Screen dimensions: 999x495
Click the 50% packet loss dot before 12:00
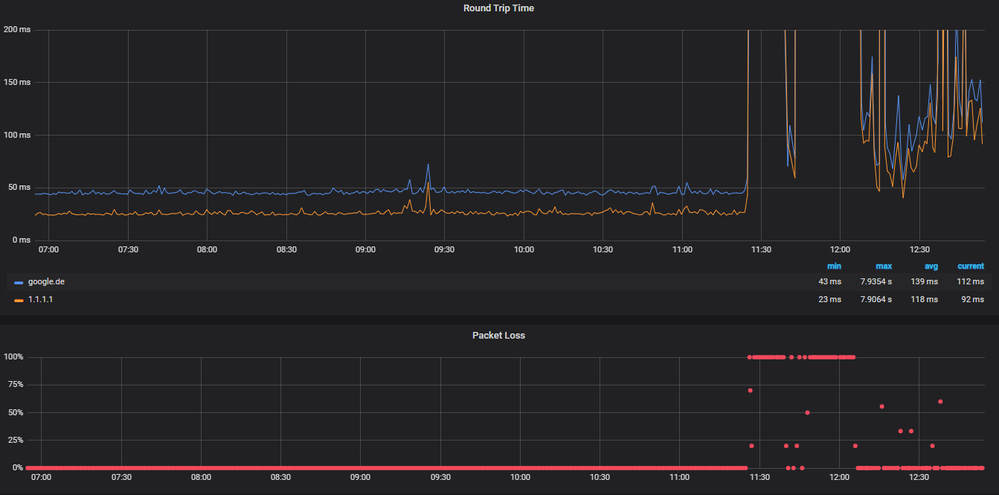click(x=807, y=412)
